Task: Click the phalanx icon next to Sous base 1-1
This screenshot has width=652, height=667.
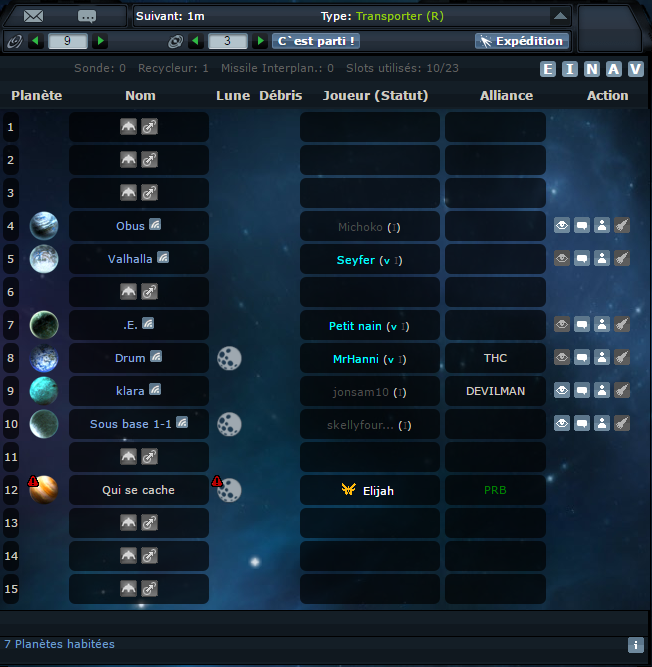Action: click(x=182, y=422)
